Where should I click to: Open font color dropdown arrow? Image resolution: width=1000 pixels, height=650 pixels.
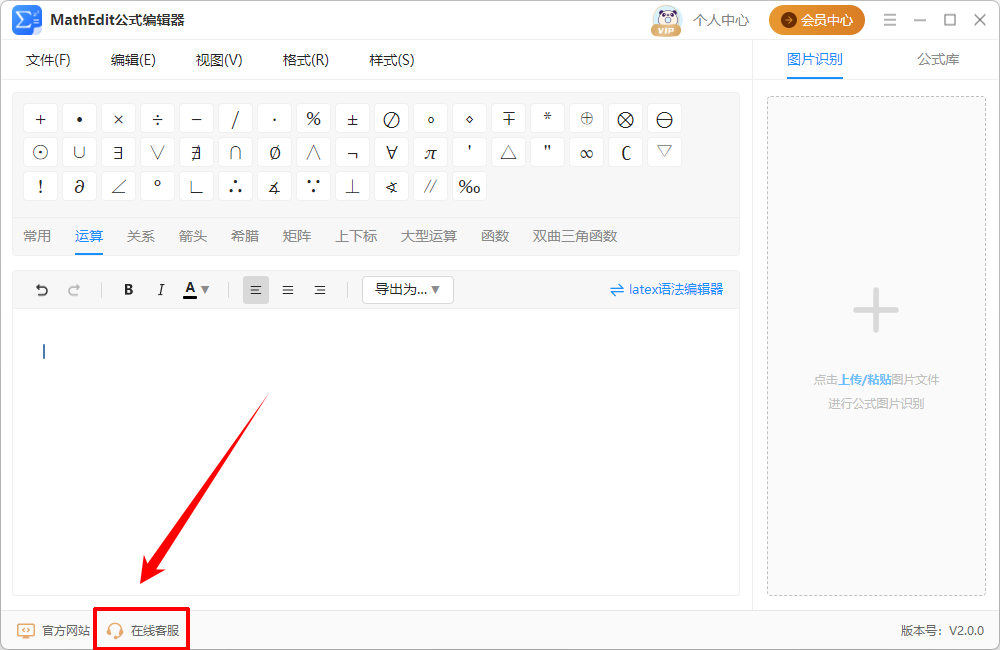click(x=205, y=290)
